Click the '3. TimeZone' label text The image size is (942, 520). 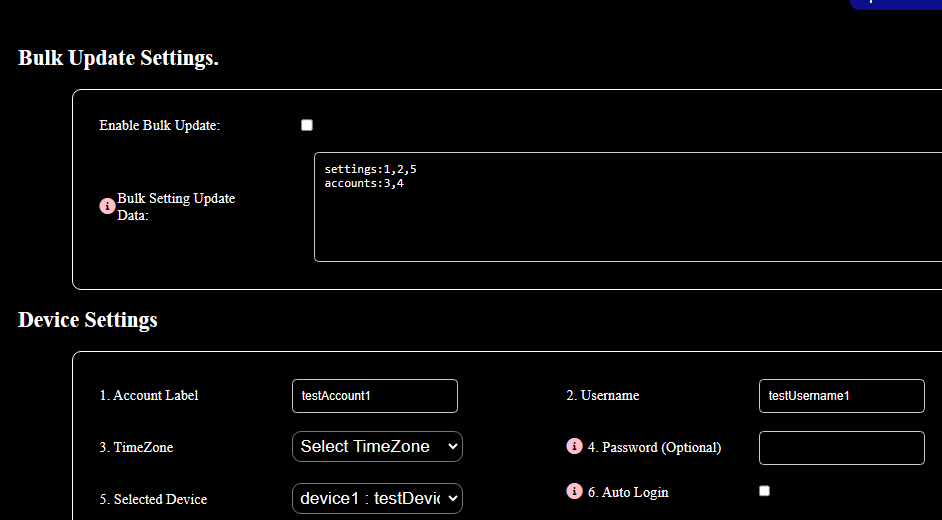click(x=136, y=447)
